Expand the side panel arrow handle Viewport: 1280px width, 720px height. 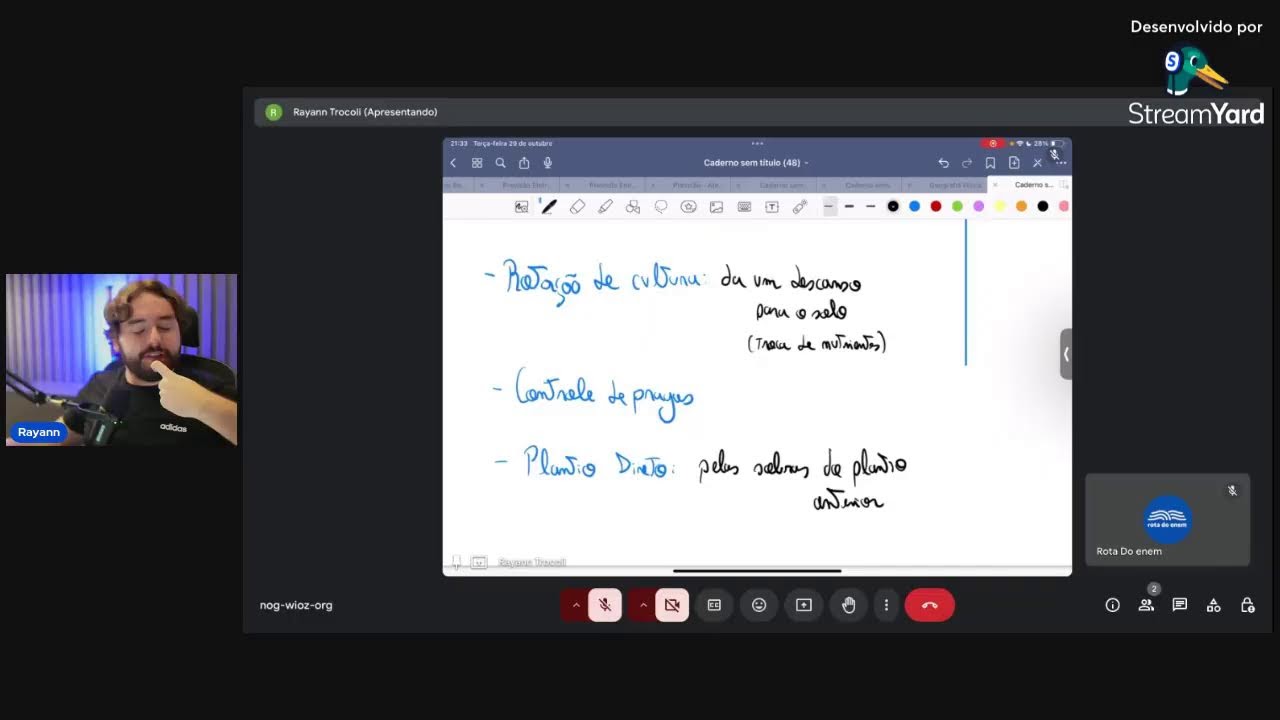click(x=1066, y=354)
